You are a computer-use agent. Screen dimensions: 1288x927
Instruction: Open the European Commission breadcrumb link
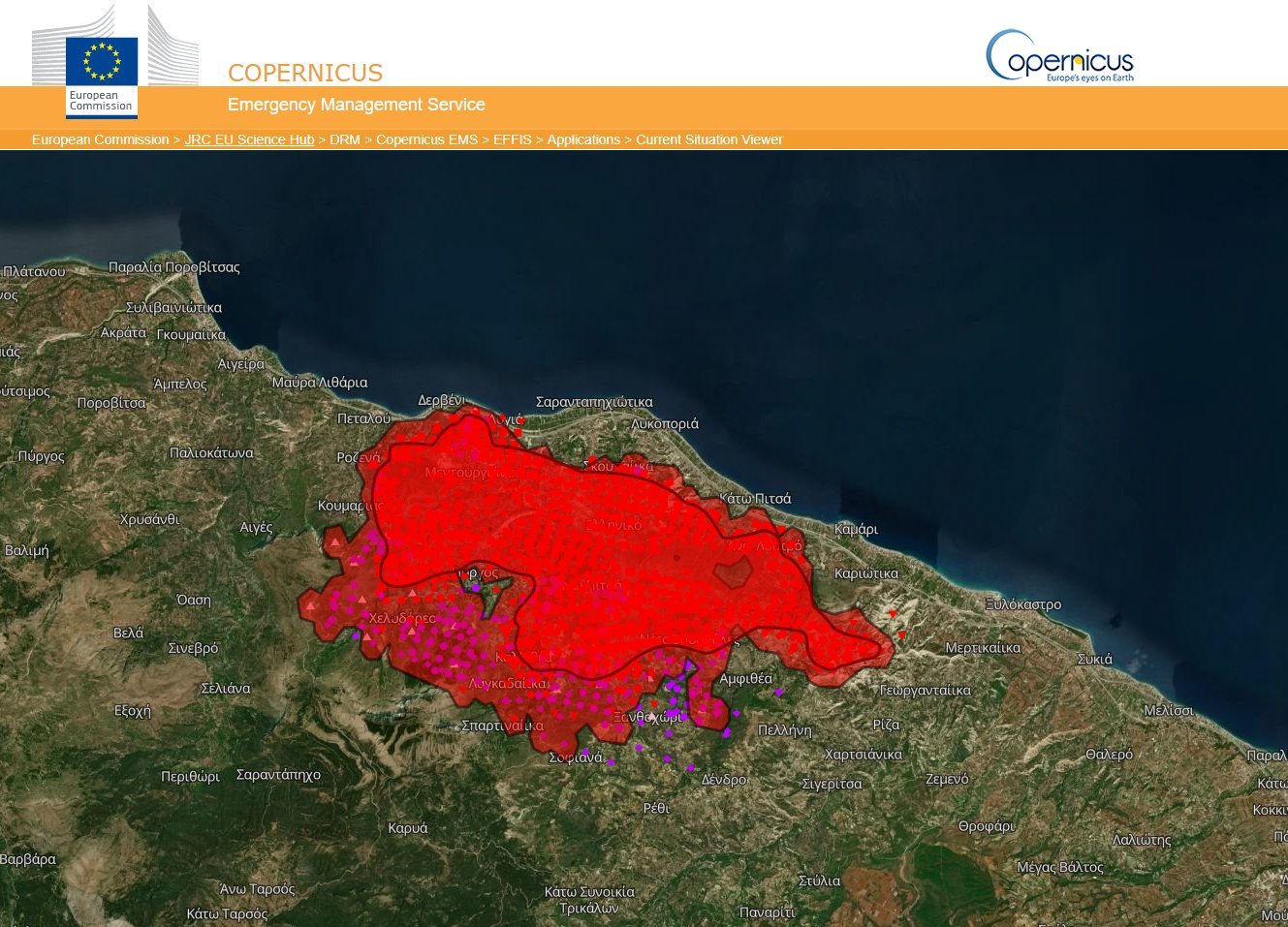point(100,139)
